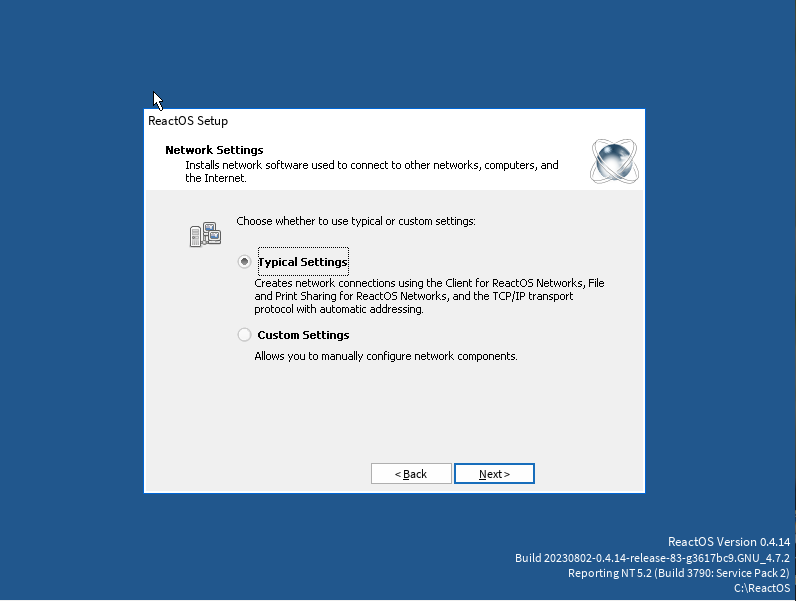Click the "Allows you to manually configure" description

click(386, 356)
